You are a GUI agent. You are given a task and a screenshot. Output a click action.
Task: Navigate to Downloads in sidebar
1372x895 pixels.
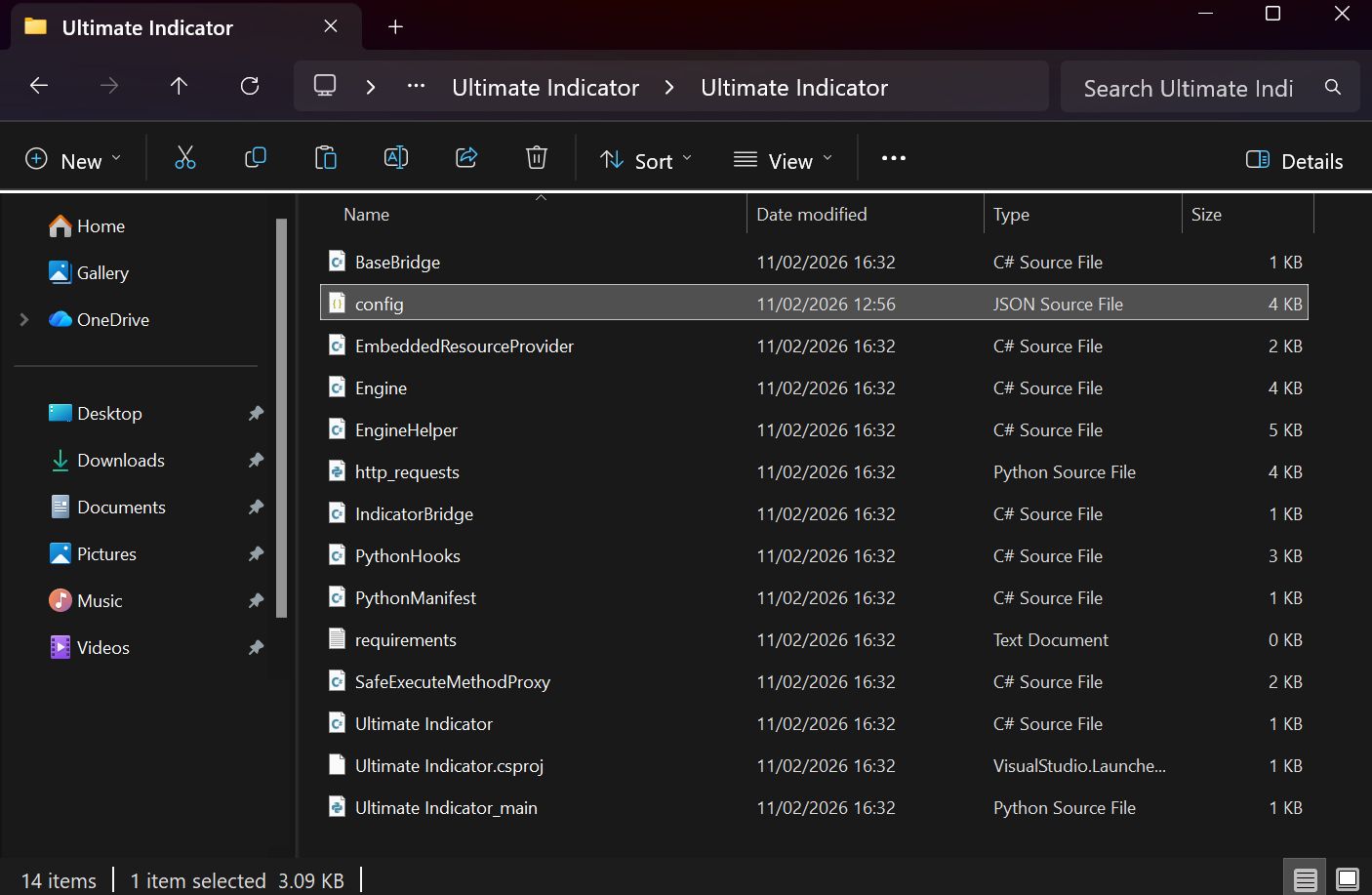pos(121,461)
